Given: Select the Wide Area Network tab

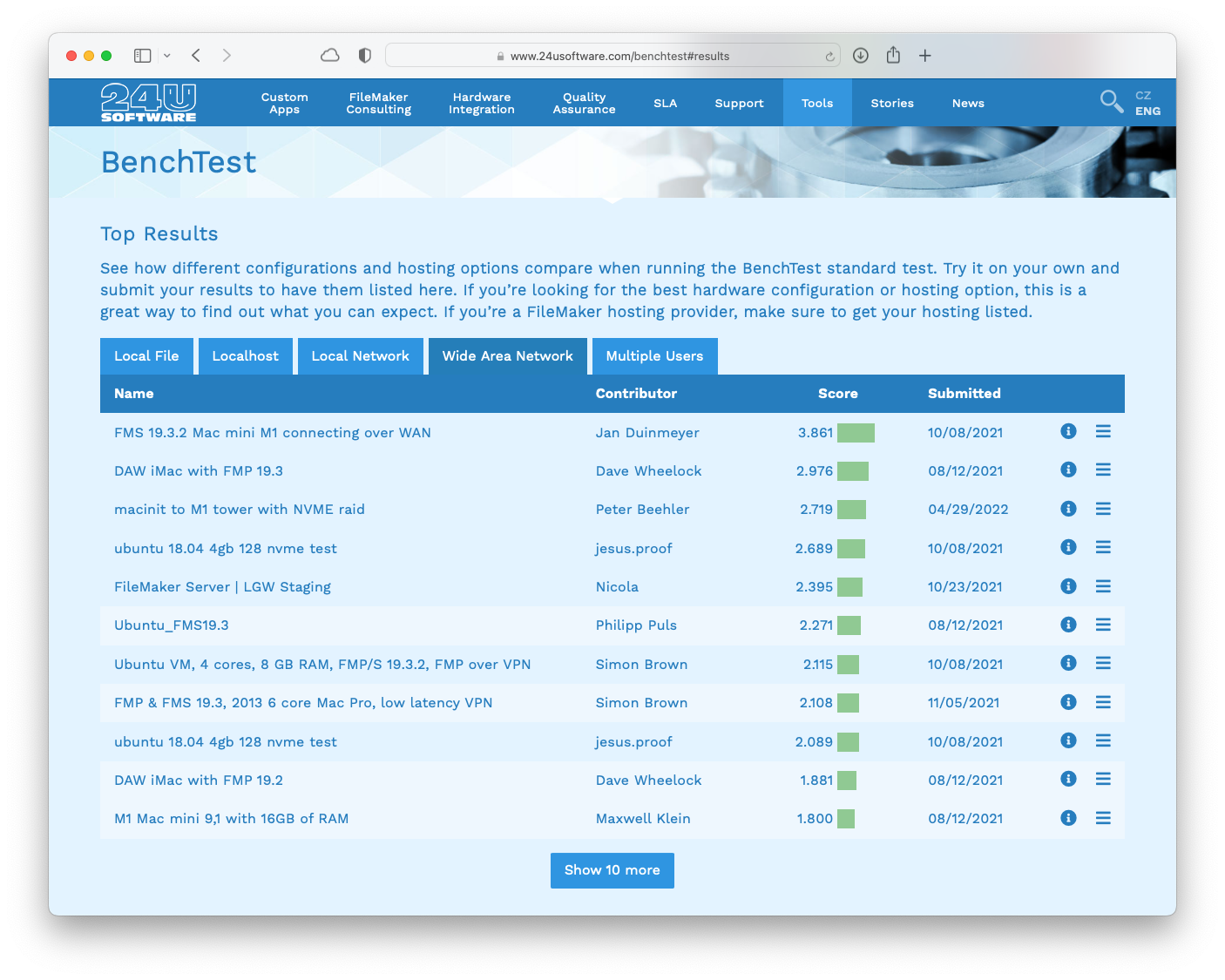Looking at the screenshot, I should 508,356.
